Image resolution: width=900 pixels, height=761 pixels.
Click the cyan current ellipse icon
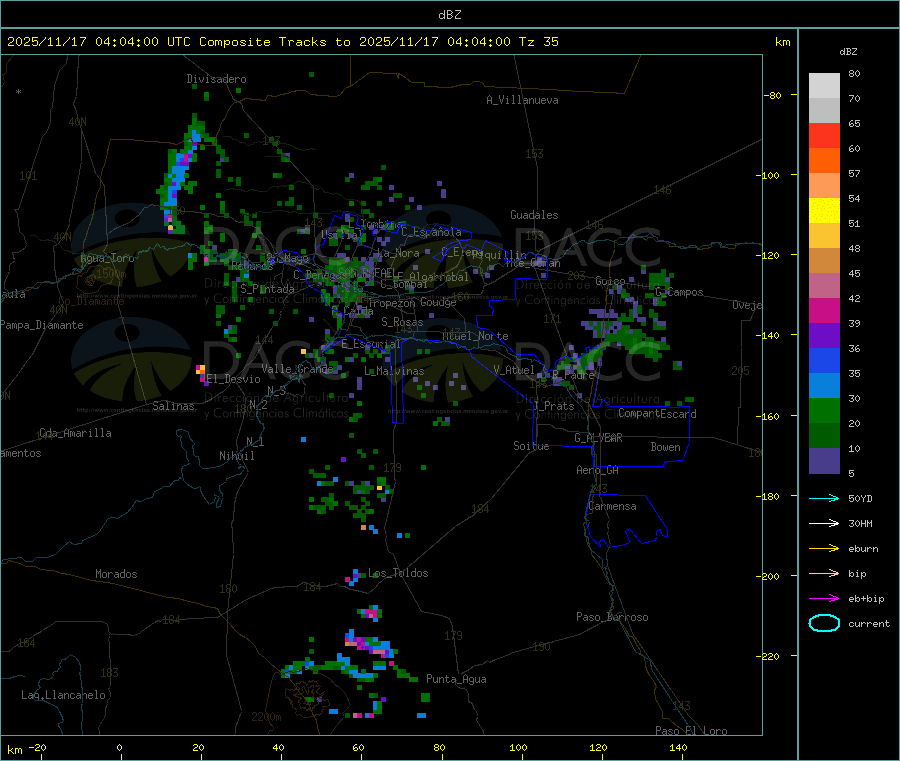pyautogui.click(x=824, y=623)
